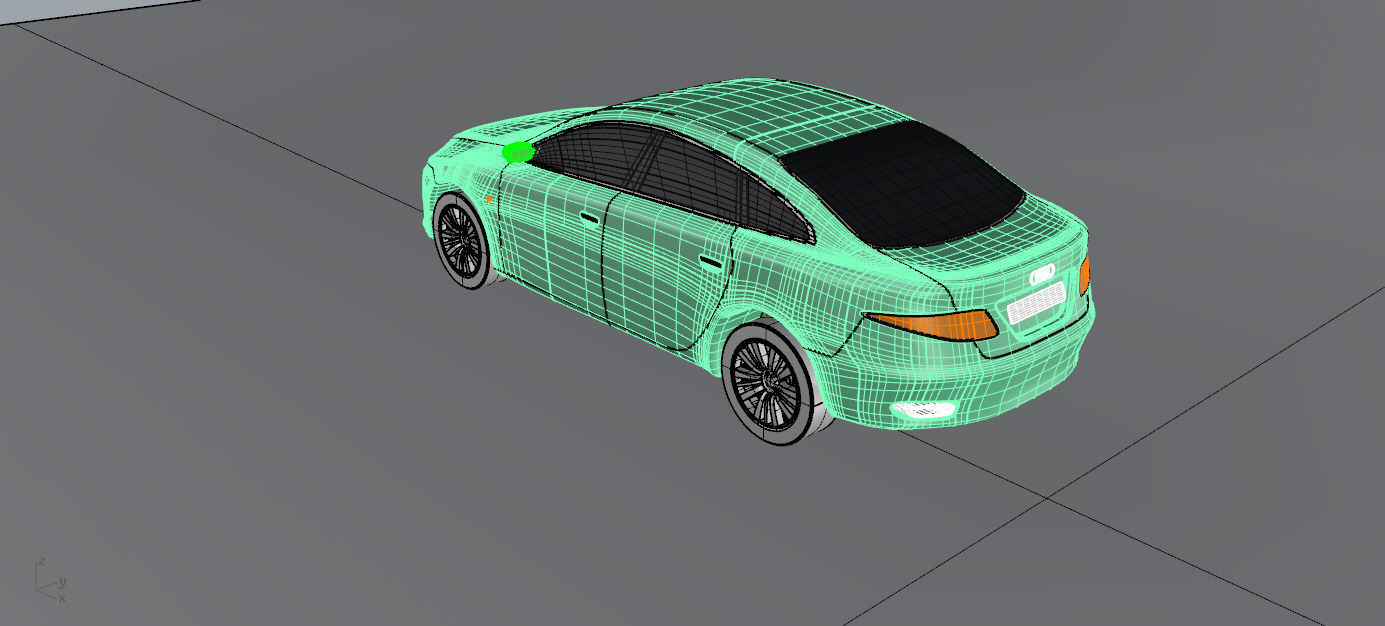1385x626 pixels.
Task: Pick the large orange left tail light
Action: coord(932,324)
